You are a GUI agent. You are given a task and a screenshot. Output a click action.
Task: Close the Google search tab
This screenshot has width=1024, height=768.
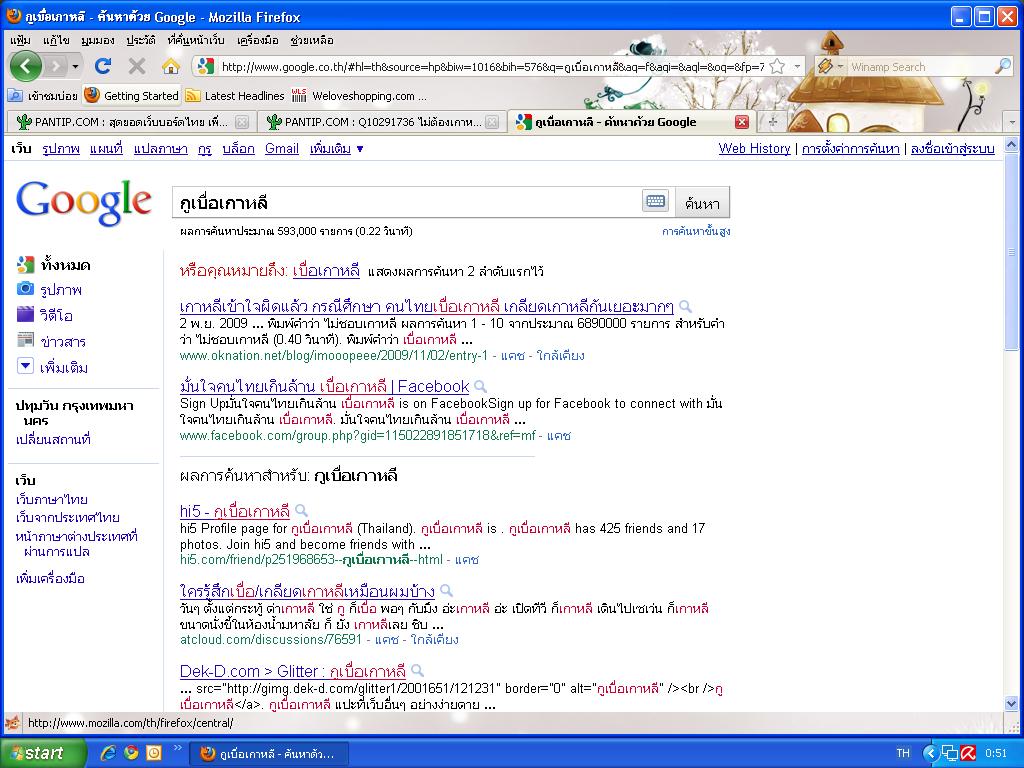pos(742,122)
